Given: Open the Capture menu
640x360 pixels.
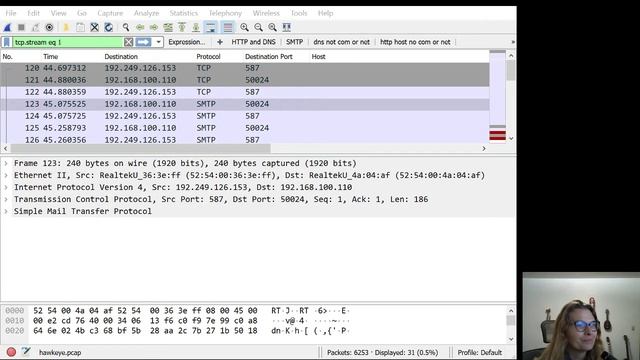Looking at the screenshot, I should pos(110,13).
